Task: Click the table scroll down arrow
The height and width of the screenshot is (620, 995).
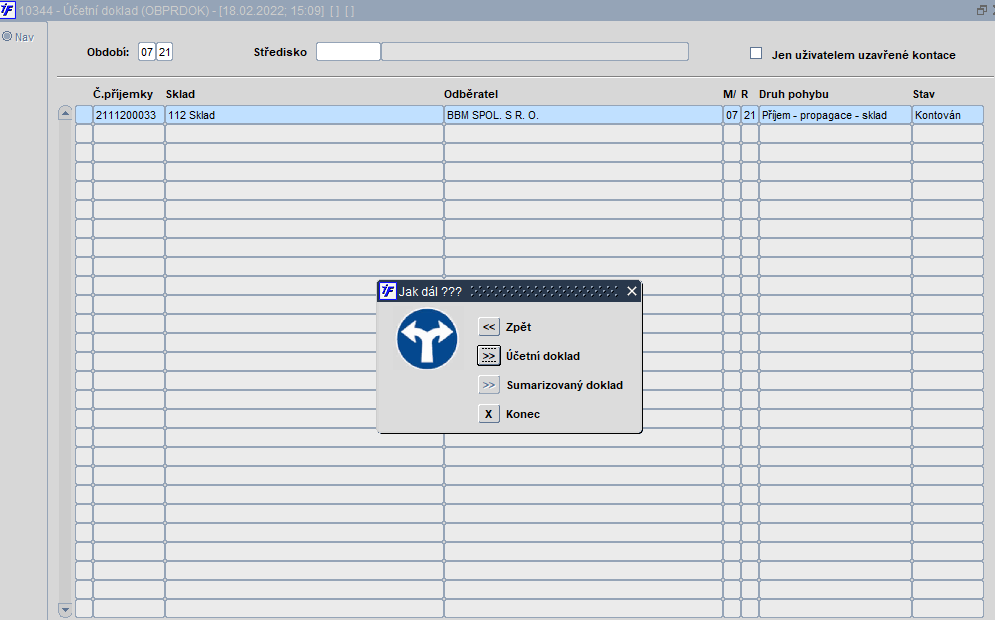Action: (65, 610)
